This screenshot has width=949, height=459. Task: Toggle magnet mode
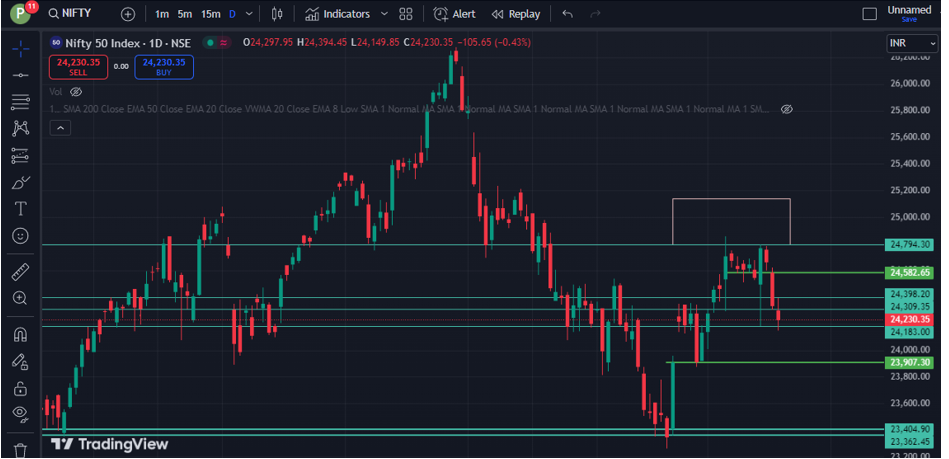(x=21, y=335)
